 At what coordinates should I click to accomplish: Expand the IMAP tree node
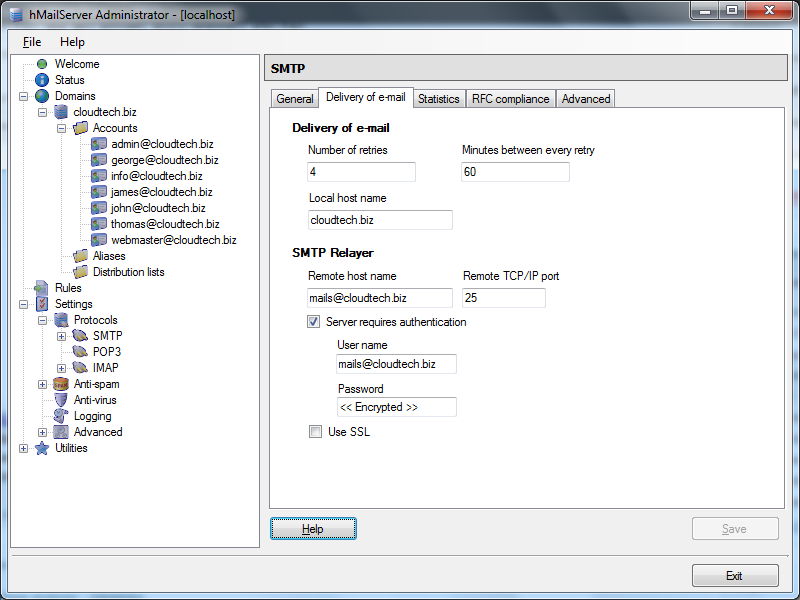click(x=61, y=368)
